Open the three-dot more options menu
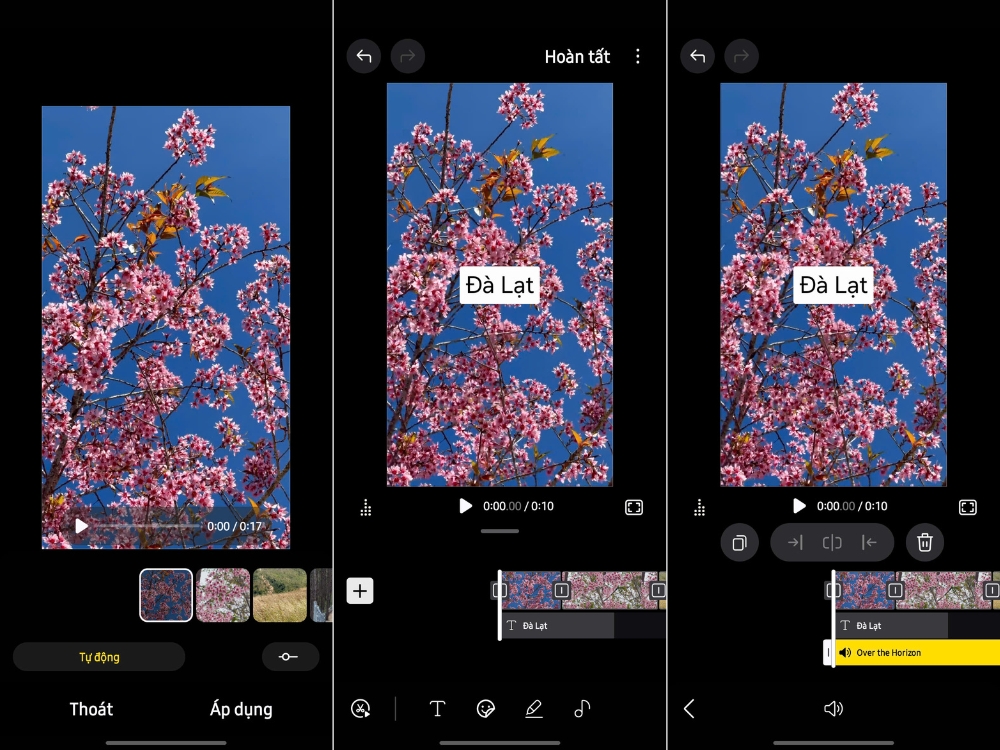The width and height of the screenshot is (1000, 750). coord(638,57)
